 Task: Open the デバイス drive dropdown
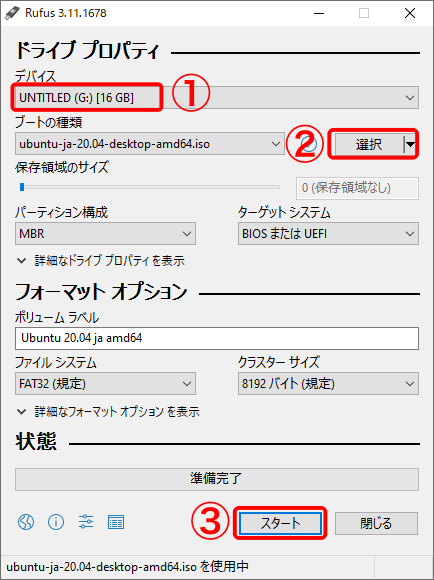217,98
